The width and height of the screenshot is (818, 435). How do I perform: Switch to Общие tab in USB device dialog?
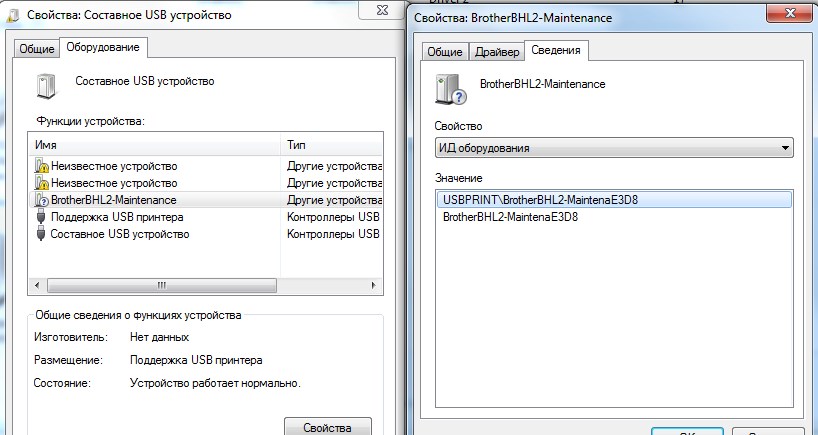[x=37, y=49]
